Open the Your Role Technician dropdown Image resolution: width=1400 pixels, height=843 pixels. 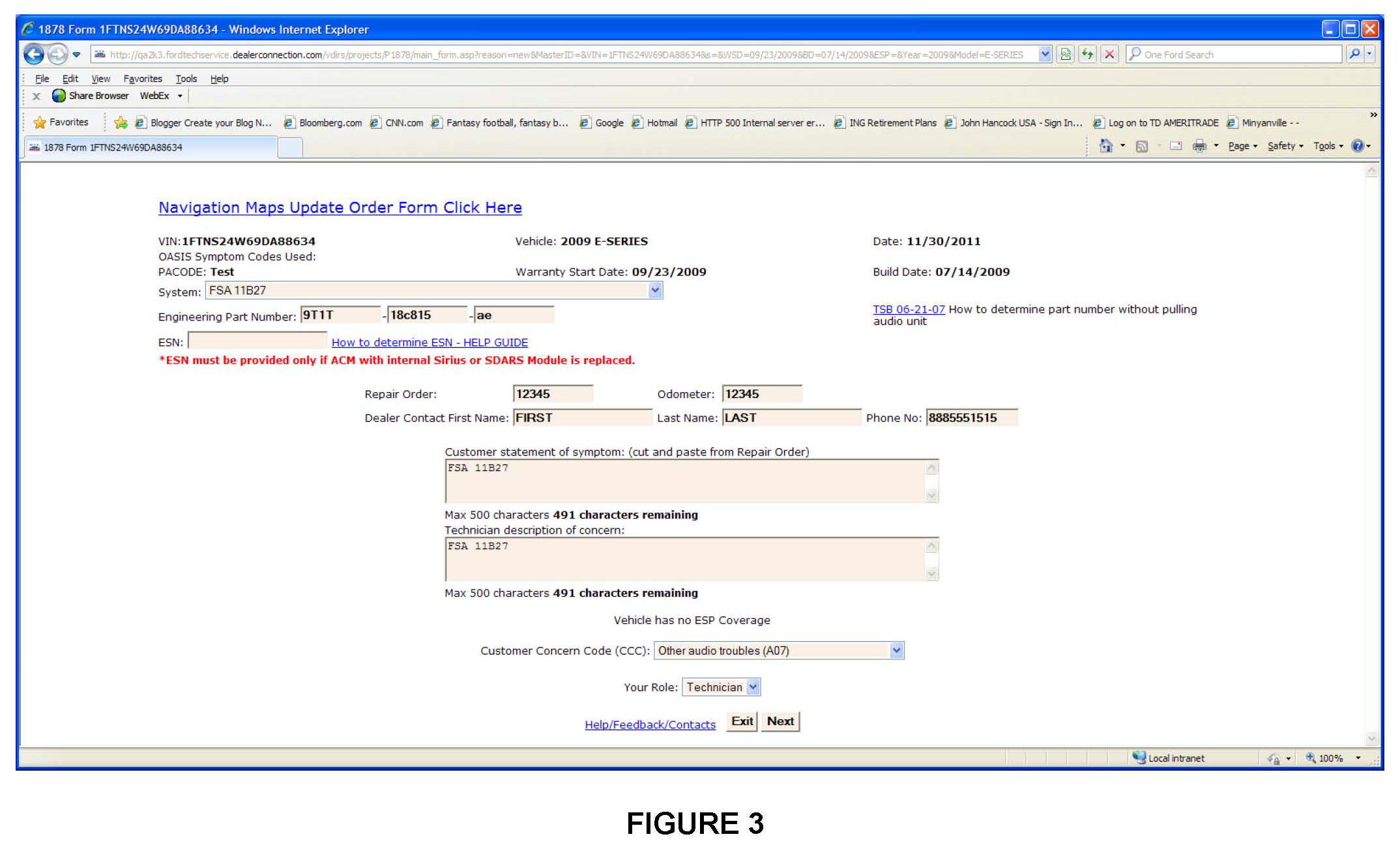[x=753, y=687]
